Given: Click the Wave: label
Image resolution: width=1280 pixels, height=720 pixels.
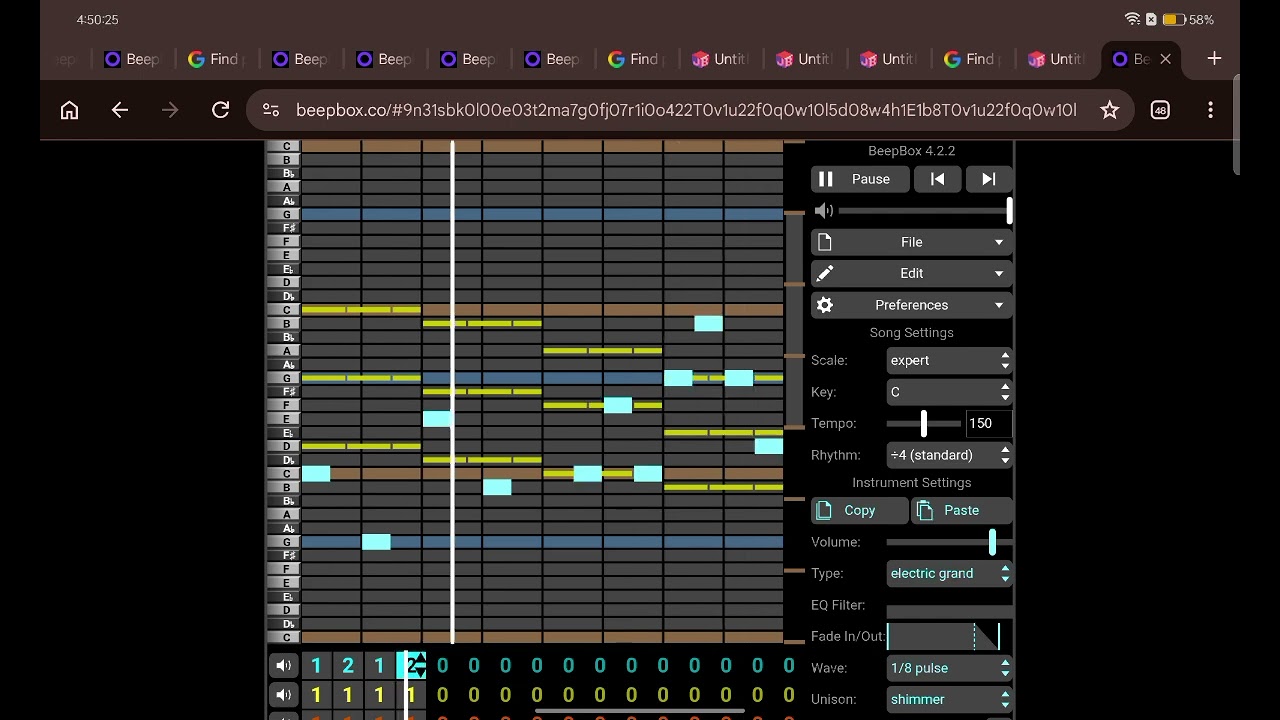Looking at the screenshot, I should (829, 668).
